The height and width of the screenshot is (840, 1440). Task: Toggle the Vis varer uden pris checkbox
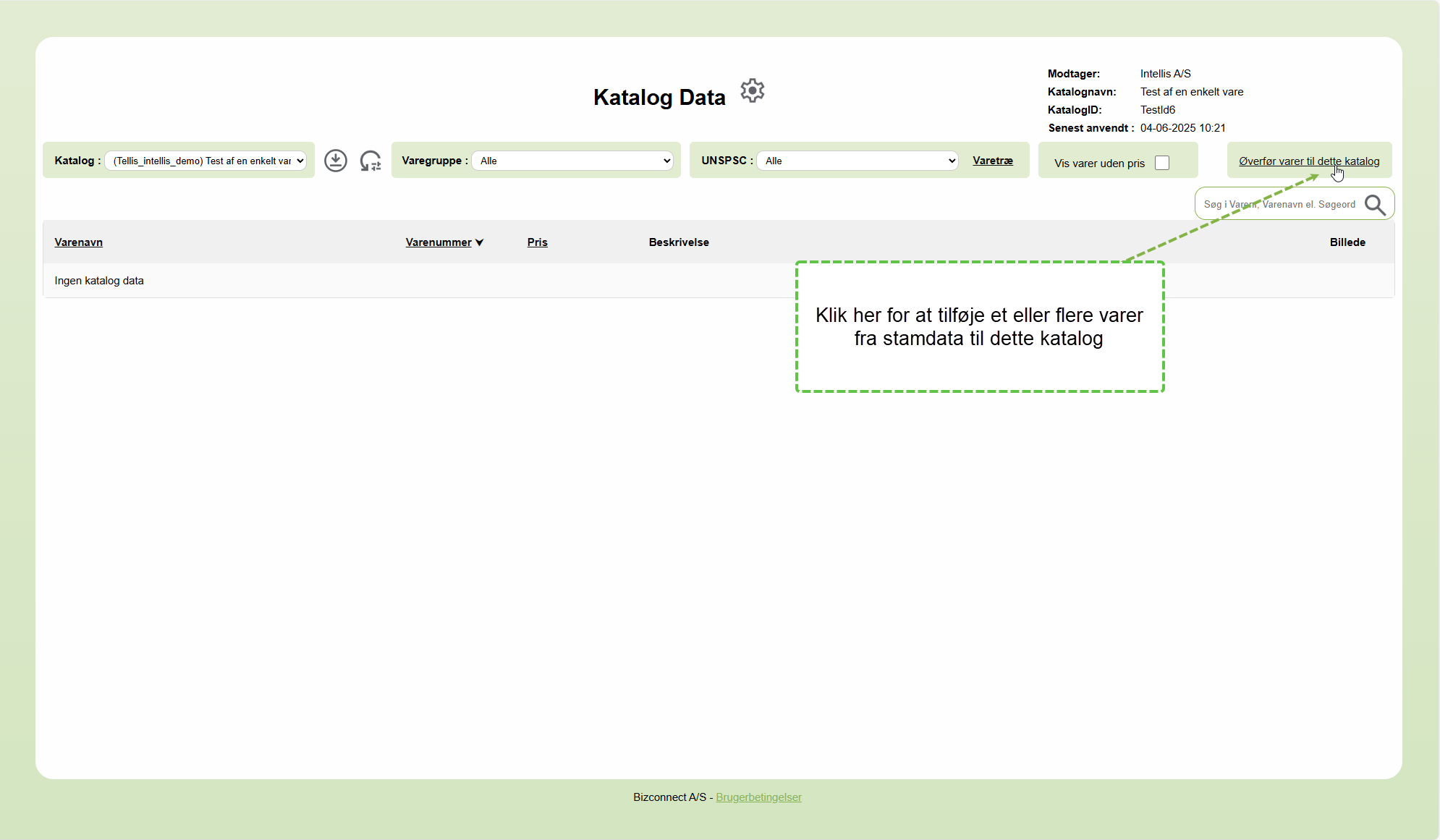pyautogui.click(x=1162, y=163)
